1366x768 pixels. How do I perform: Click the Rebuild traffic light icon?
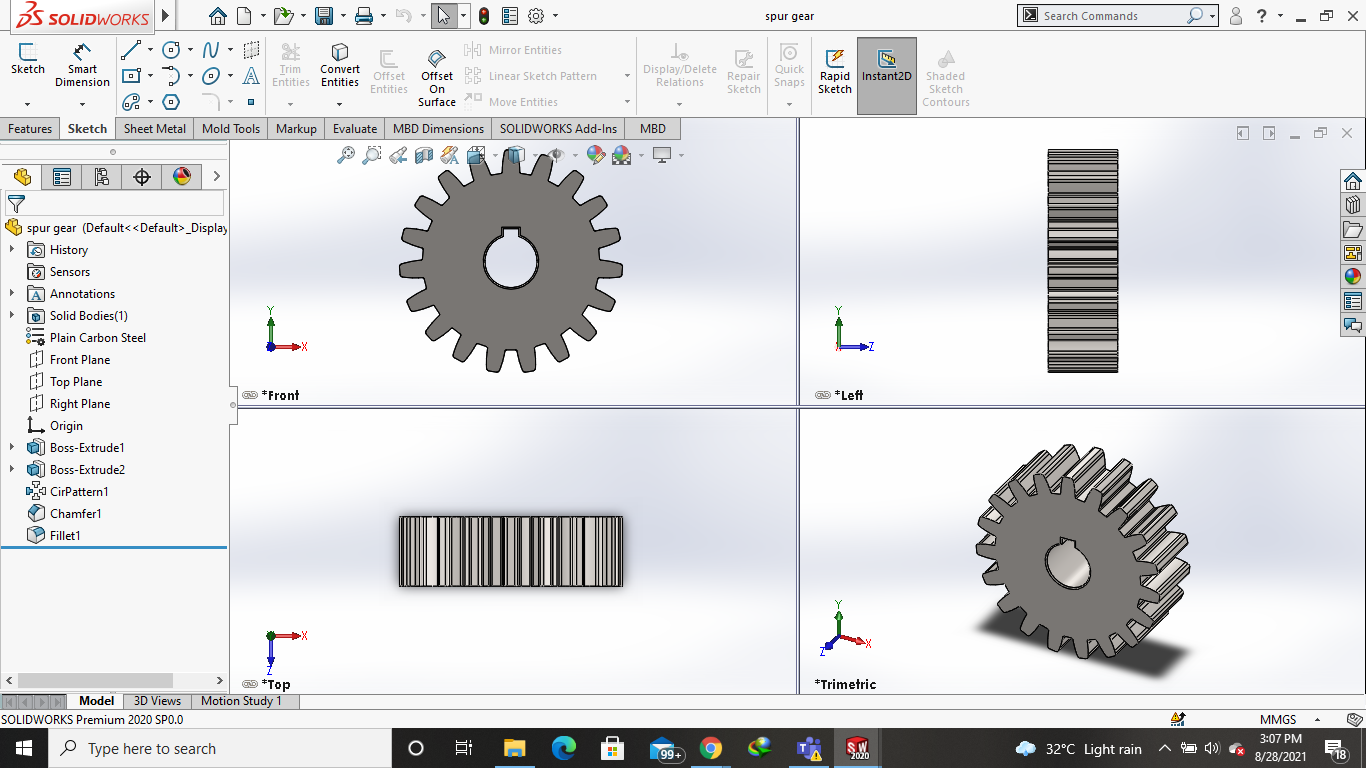[x=484, y=16]
